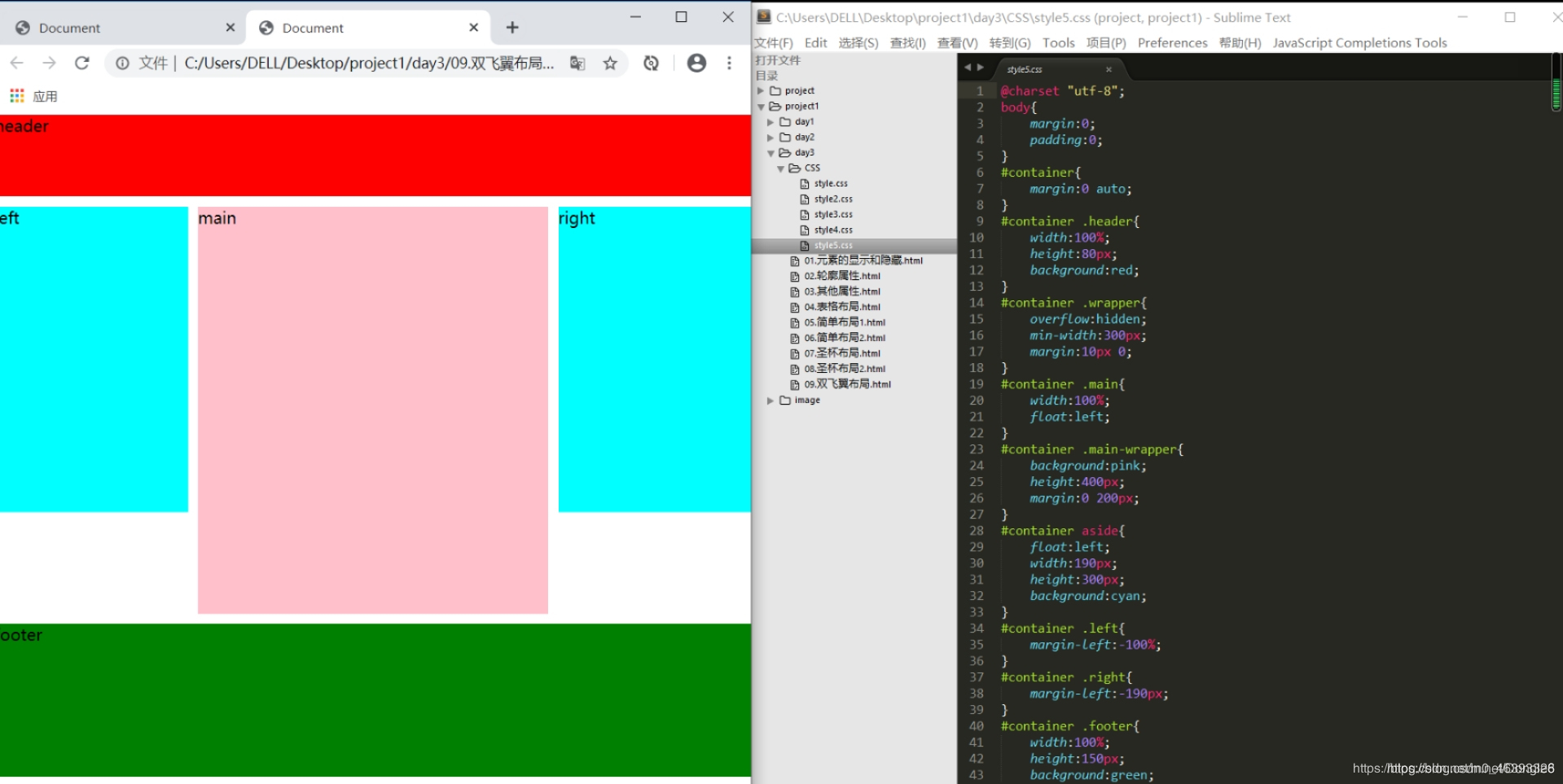
Task: Click the cyan right aside block
Action: pyautogui.click(x=655, y=359)
